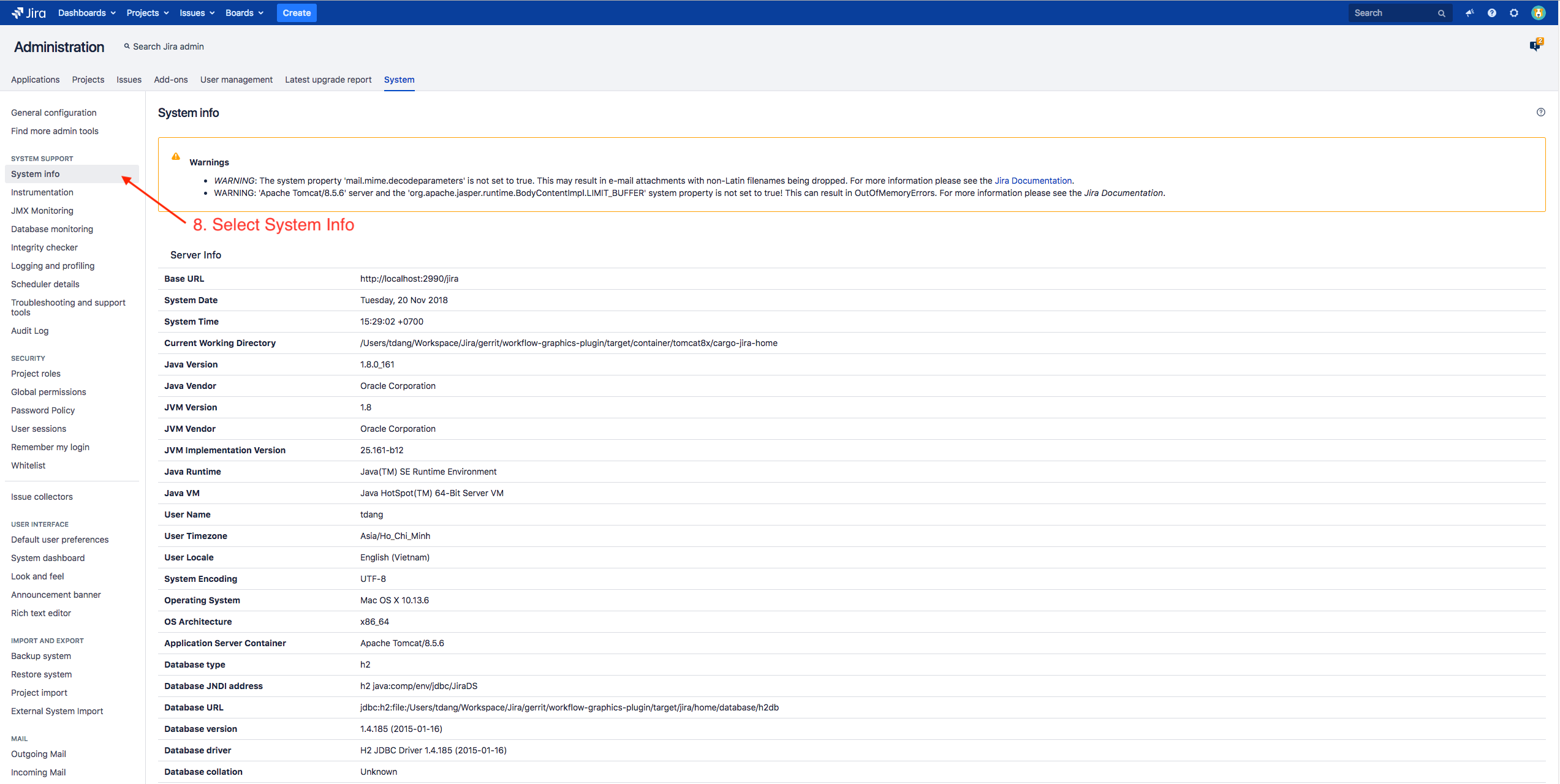Expand the Dashboards dropdown menu

coord(86,13)
